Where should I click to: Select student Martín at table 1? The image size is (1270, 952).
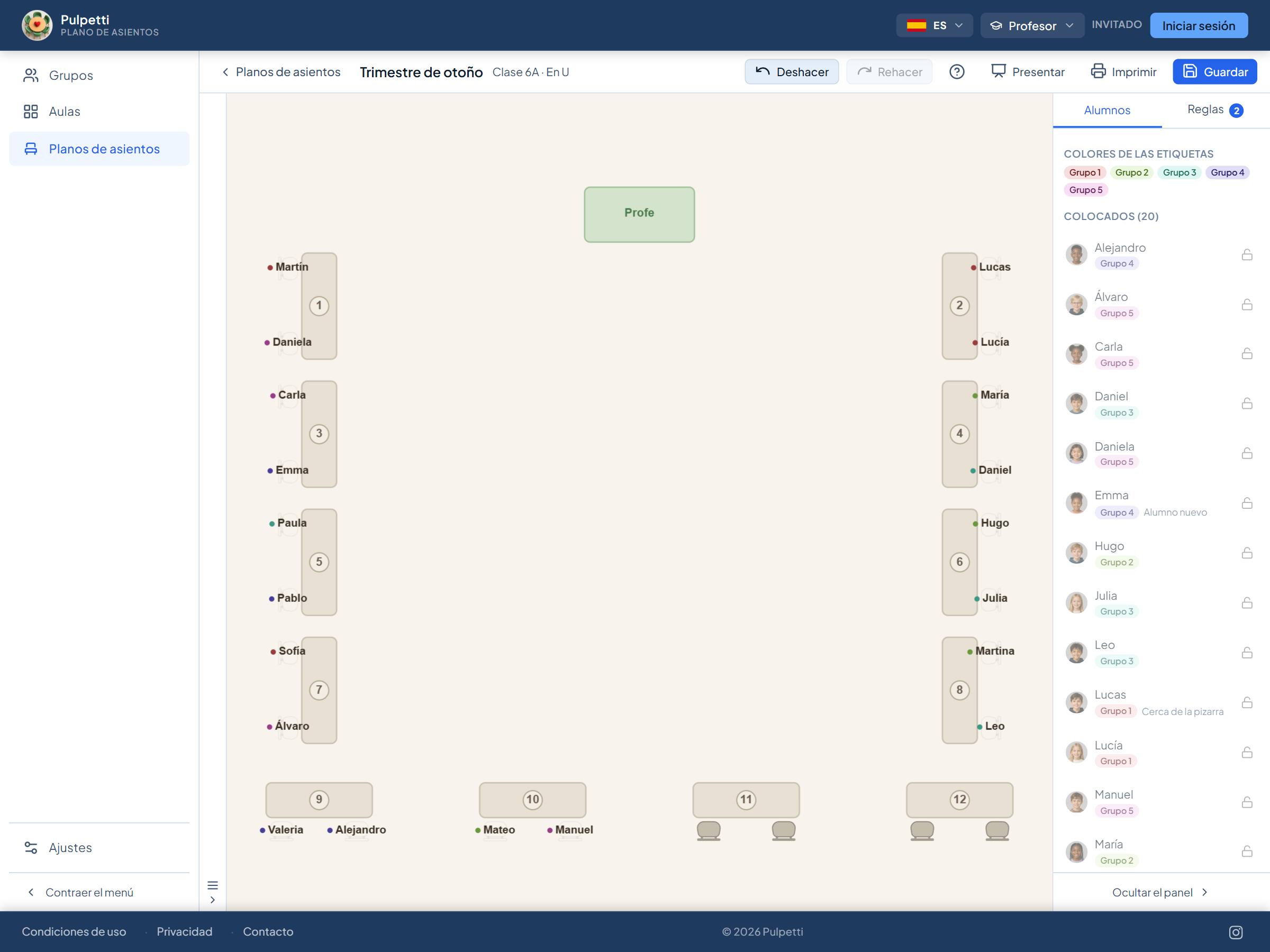288,267
